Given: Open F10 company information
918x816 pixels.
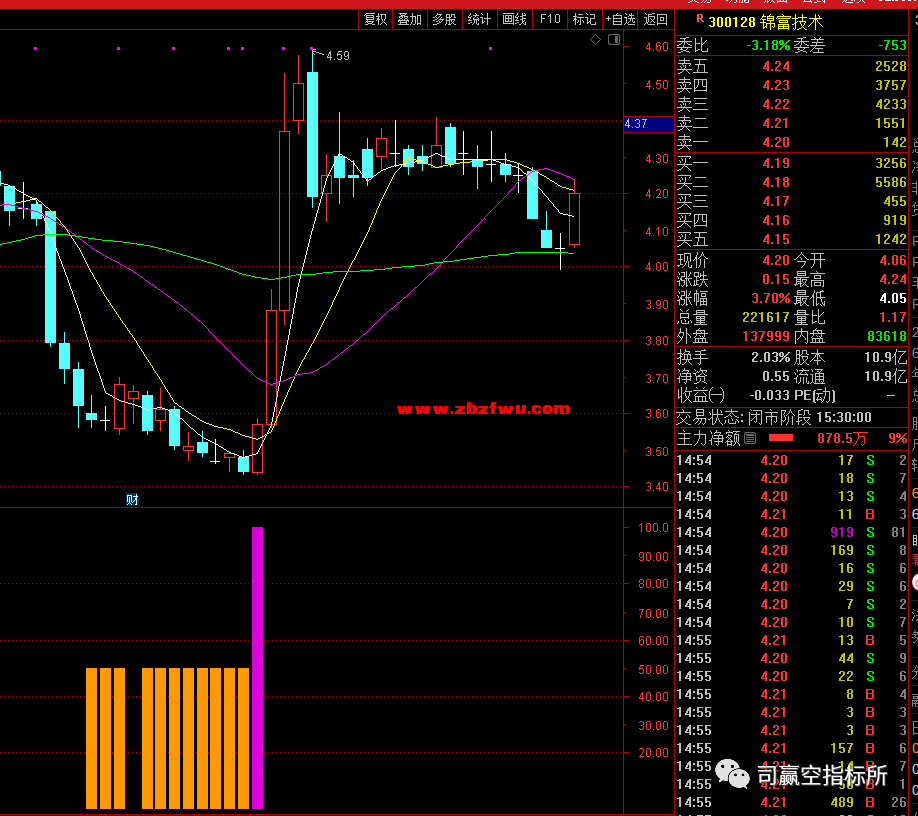Looking at the screenshot, I should pyautogui.click(x=550, y=19).
